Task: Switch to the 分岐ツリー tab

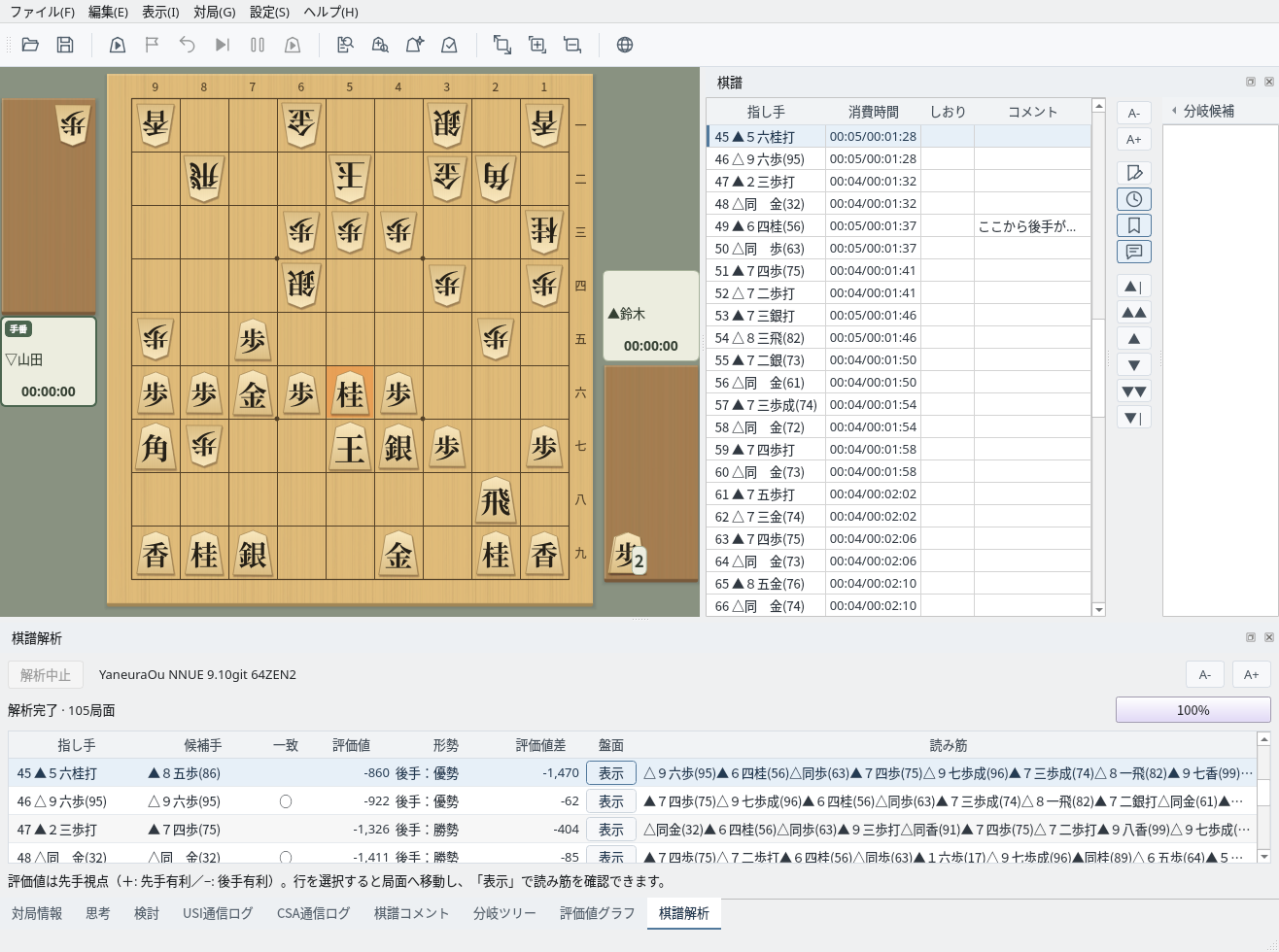Action: pos(504,913)
